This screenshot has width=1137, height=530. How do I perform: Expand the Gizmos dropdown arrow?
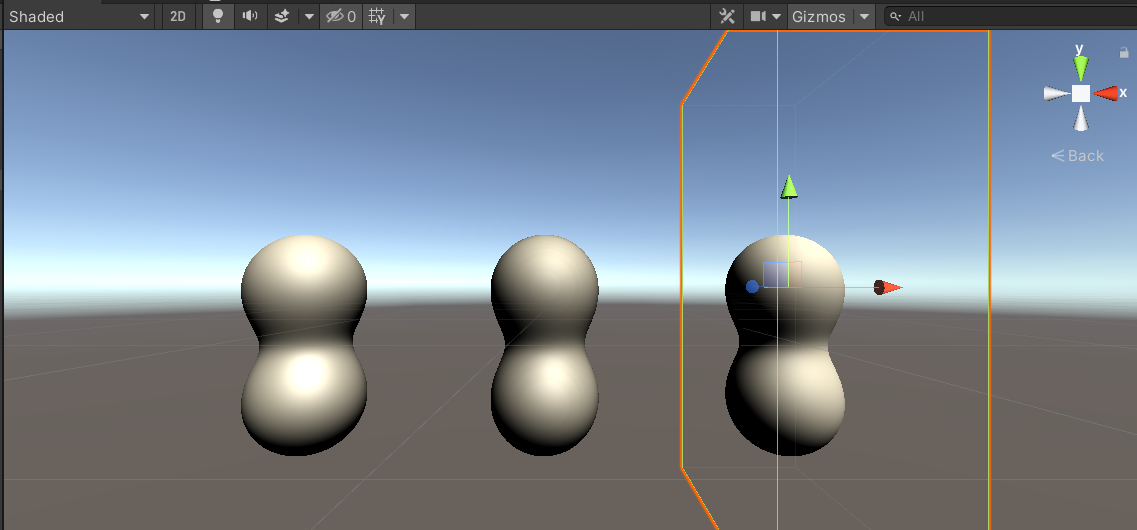pyautogui.click(x=863, y=16)
